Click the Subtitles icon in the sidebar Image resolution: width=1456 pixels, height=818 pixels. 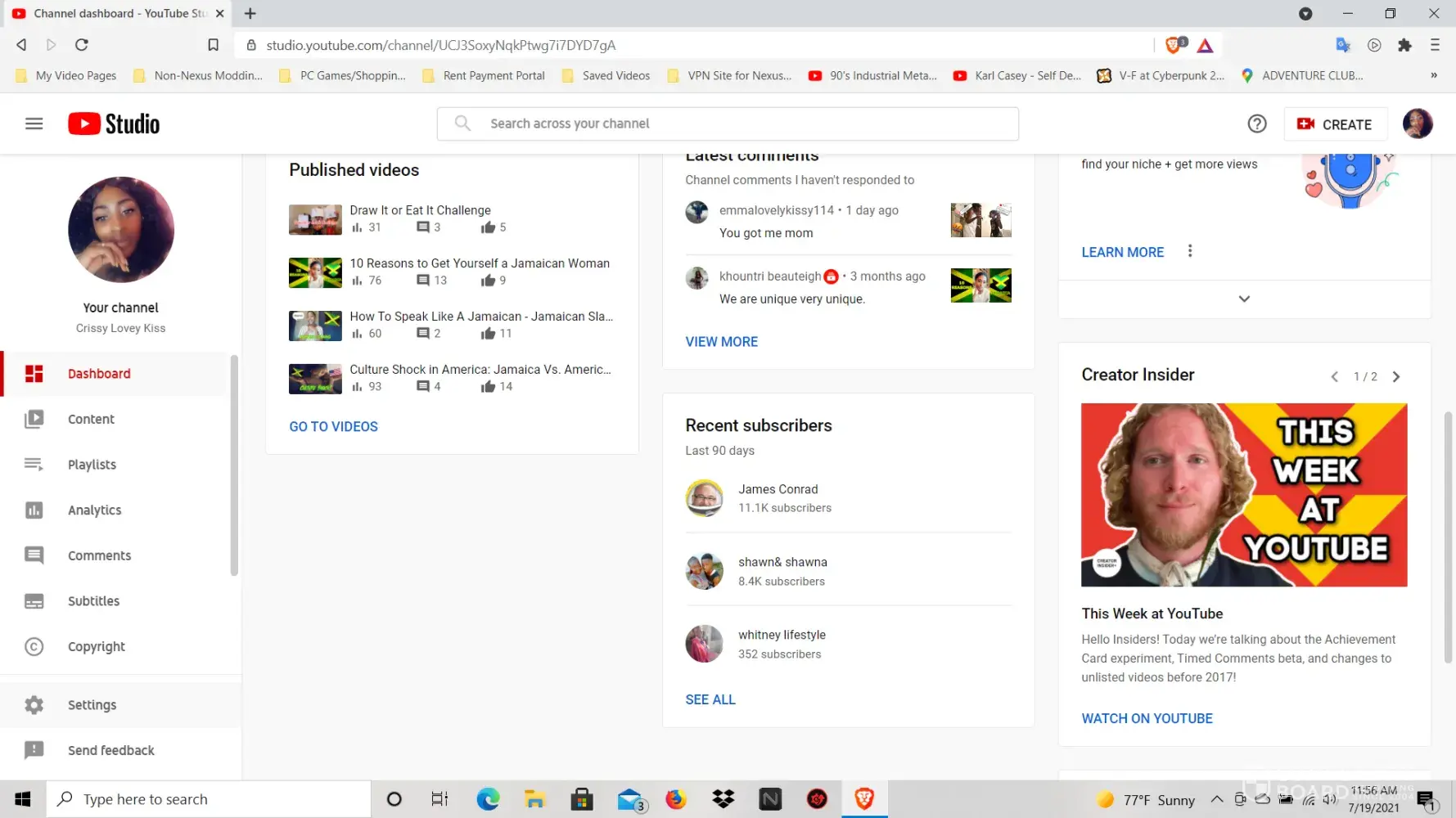click(34, 601)
